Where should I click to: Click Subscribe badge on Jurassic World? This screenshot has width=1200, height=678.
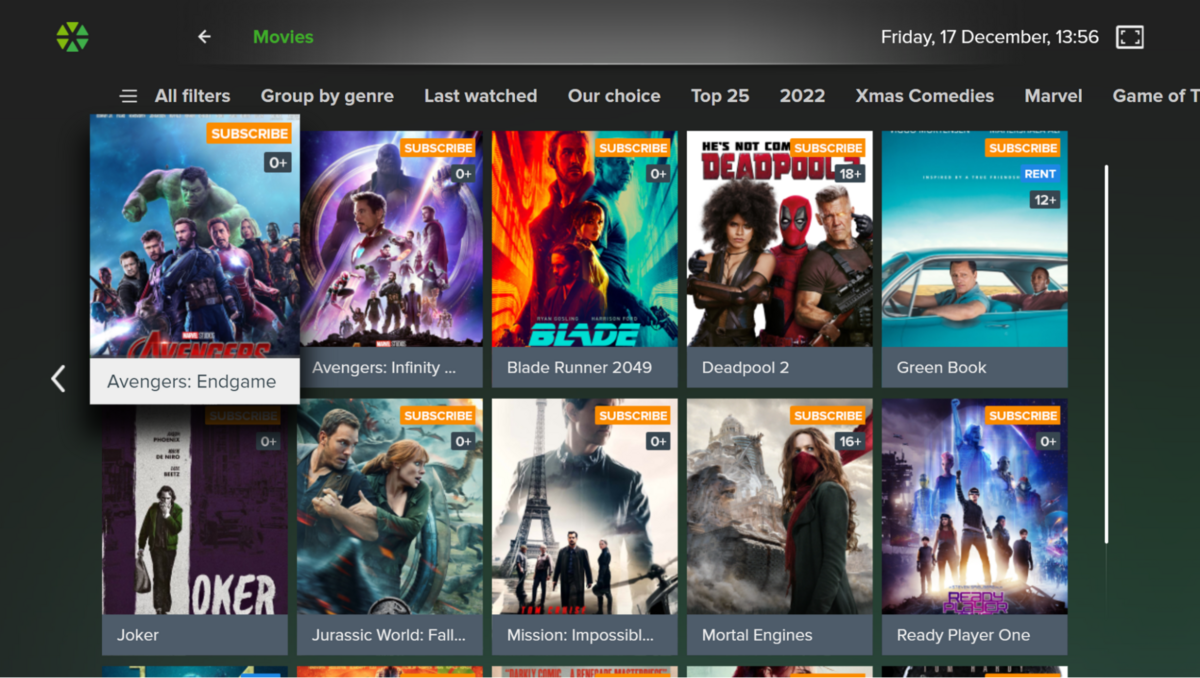[438, 415]
